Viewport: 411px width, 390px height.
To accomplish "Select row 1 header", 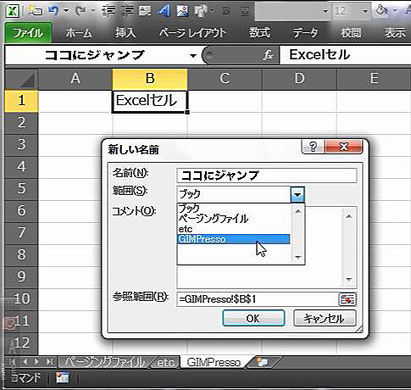I will 21,101.
